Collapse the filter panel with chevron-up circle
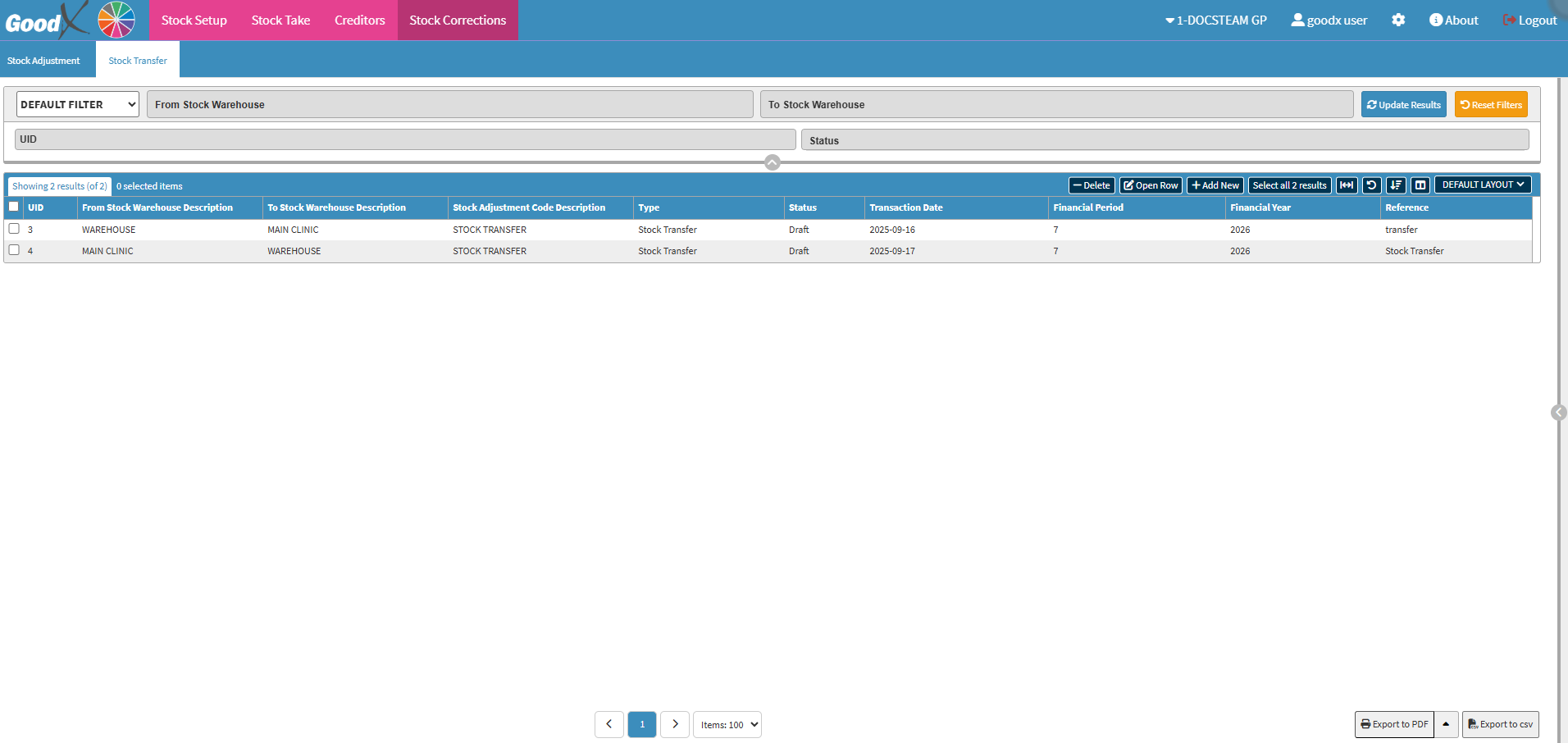This screenshot has height=743, width=1568. [x=772, y=162]
